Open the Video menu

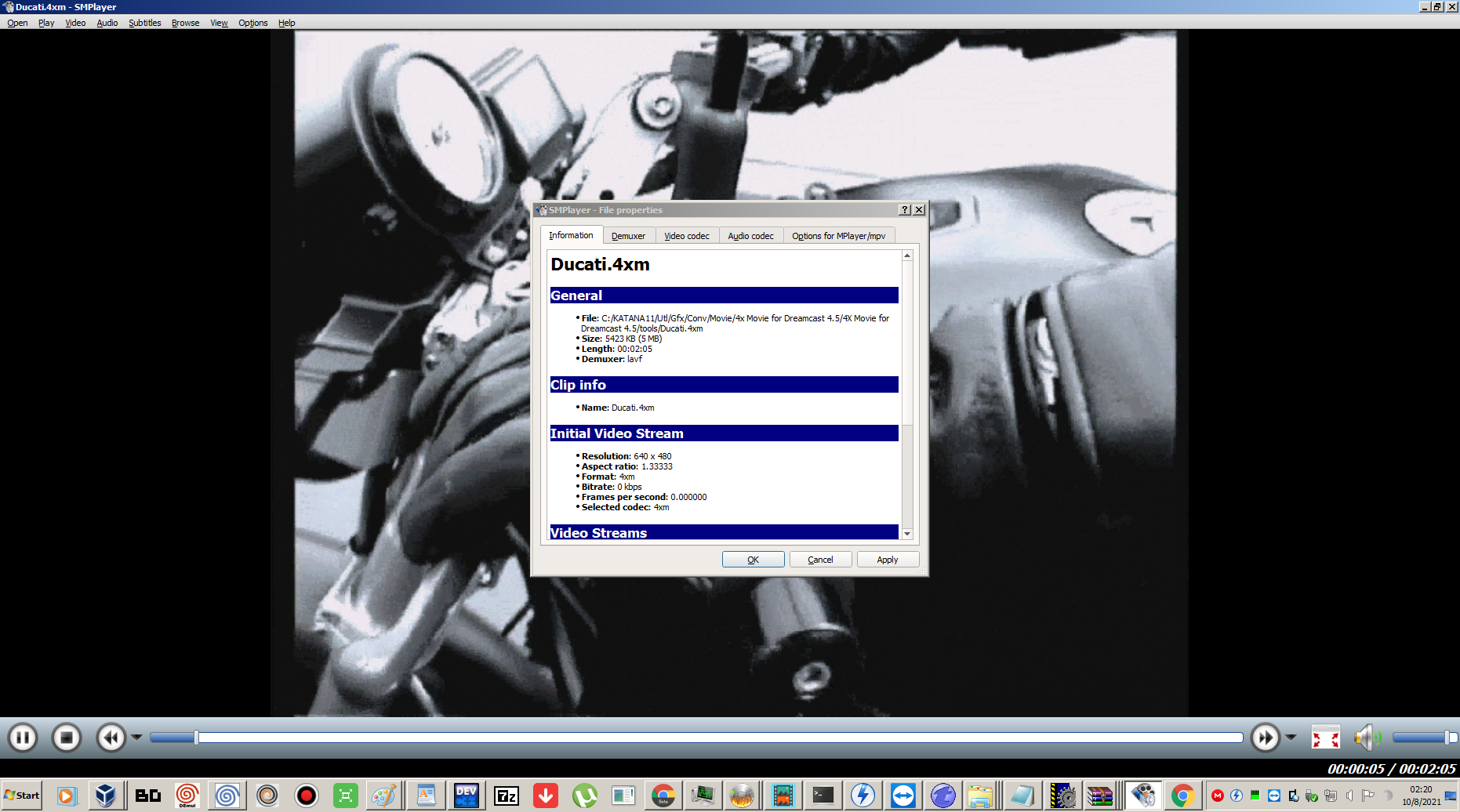click(x=75, y=23)
